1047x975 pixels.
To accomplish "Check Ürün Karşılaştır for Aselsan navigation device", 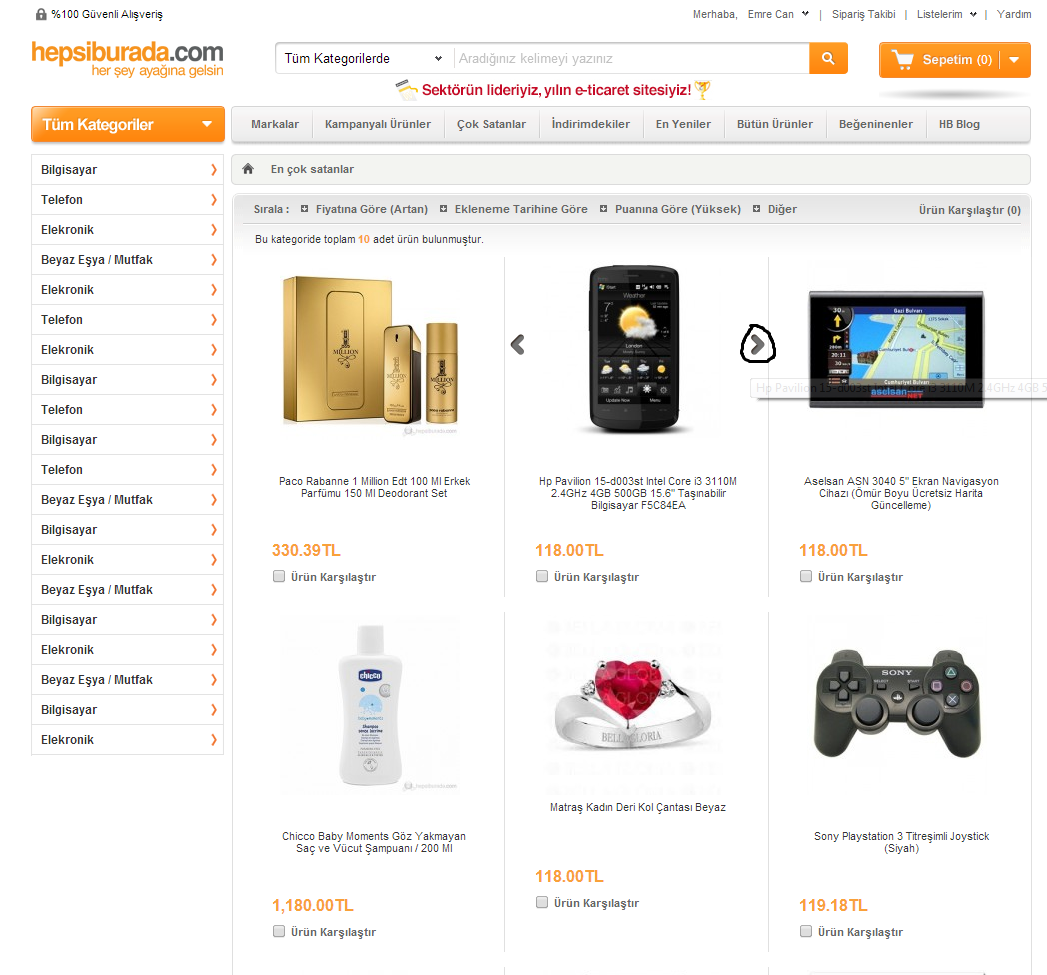I will tap(806, 576).
